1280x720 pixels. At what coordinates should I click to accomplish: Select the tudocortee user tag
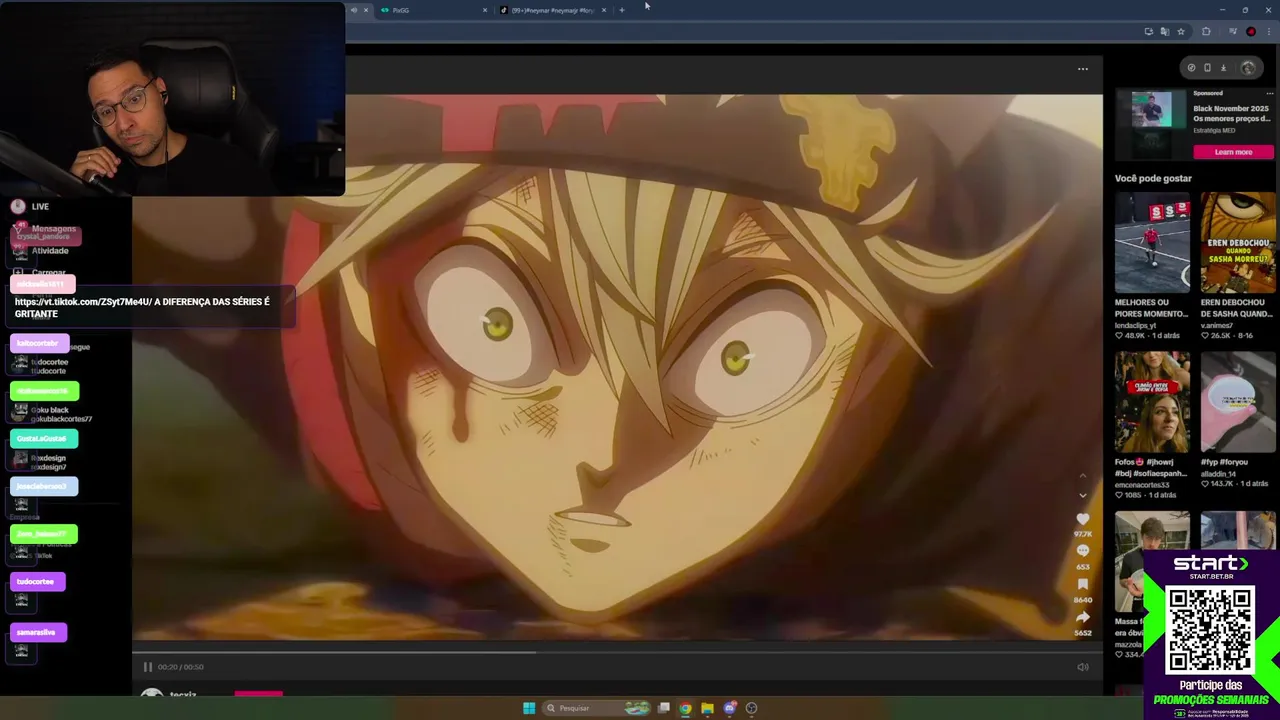pyautogui.click(x=37, y=582)
